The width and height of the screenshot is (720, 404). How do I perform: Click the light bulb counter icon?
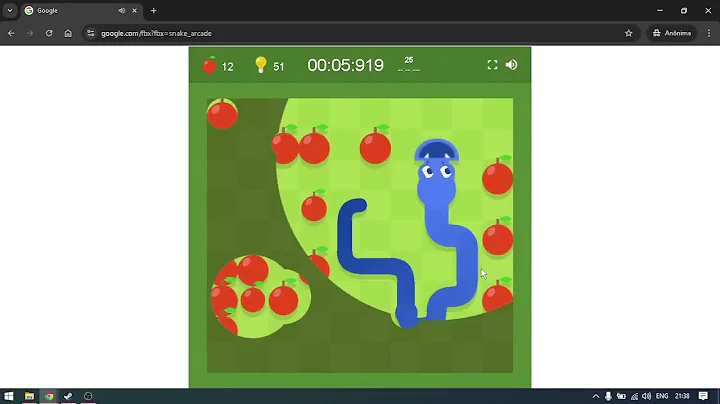click(x=261, y=65)
